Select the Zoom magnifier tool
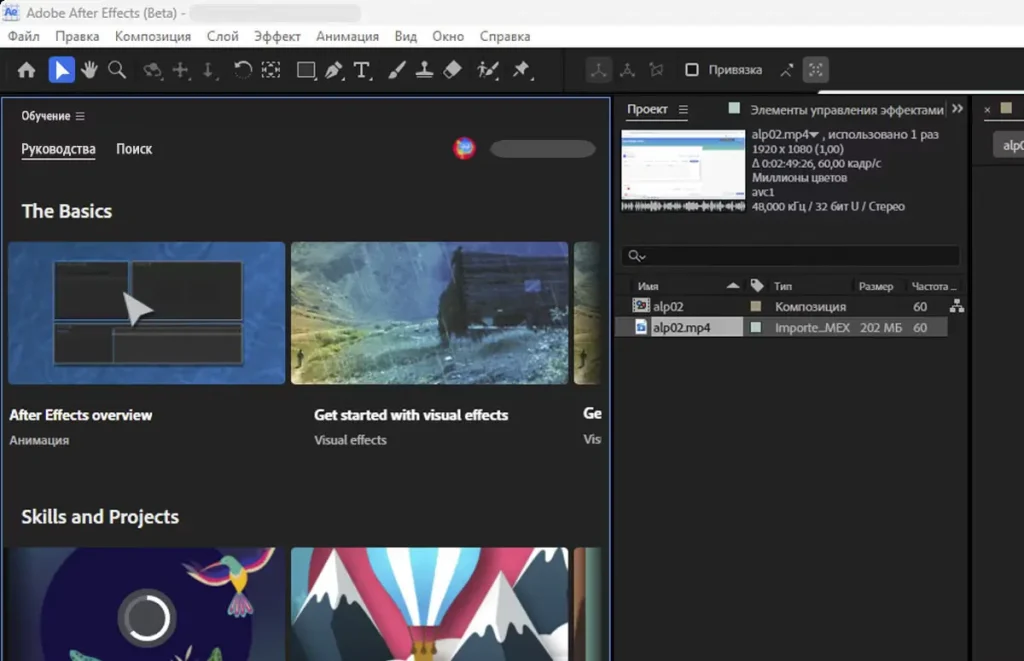This screenshot has width=1024, height=661. 117,70
